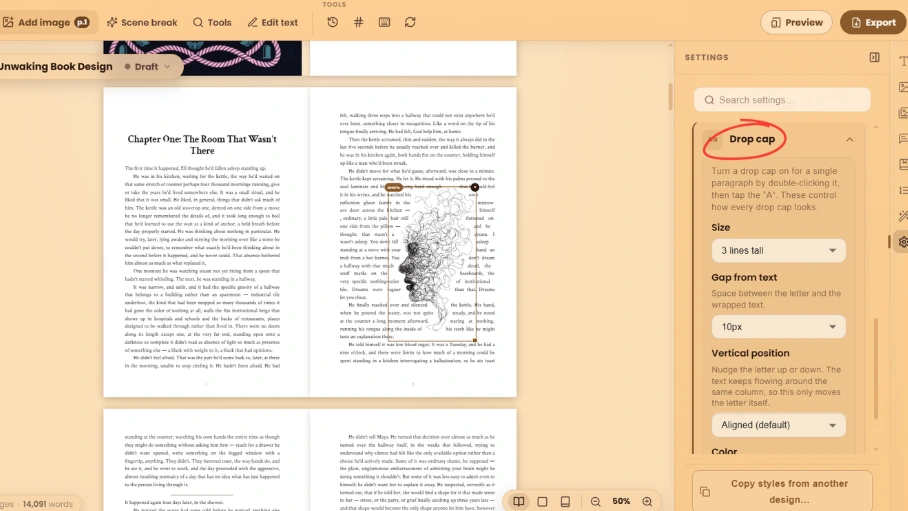The height and width of the screenshot is (511, 908).
Task: Click the refresh icon in Tools toolbar
Action: [x=410, y=22]
